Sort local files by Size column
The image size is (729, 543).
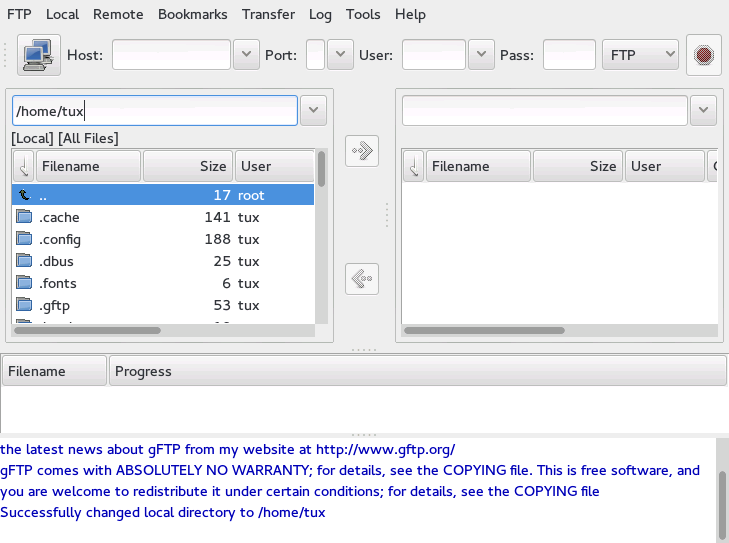click(188, 166)
